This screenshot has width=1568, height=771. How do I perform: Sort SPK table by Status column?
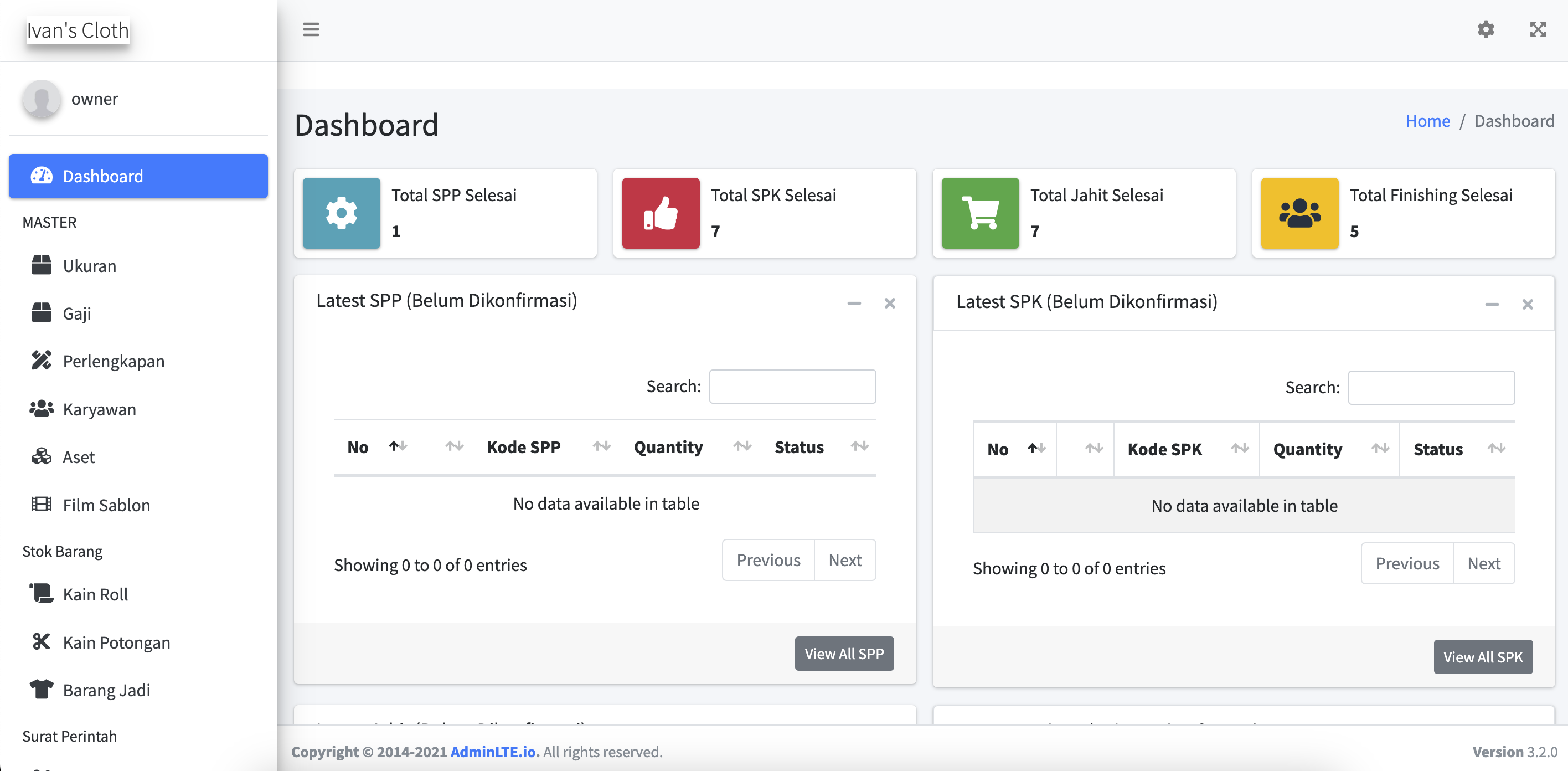(x=1437, y=449)
